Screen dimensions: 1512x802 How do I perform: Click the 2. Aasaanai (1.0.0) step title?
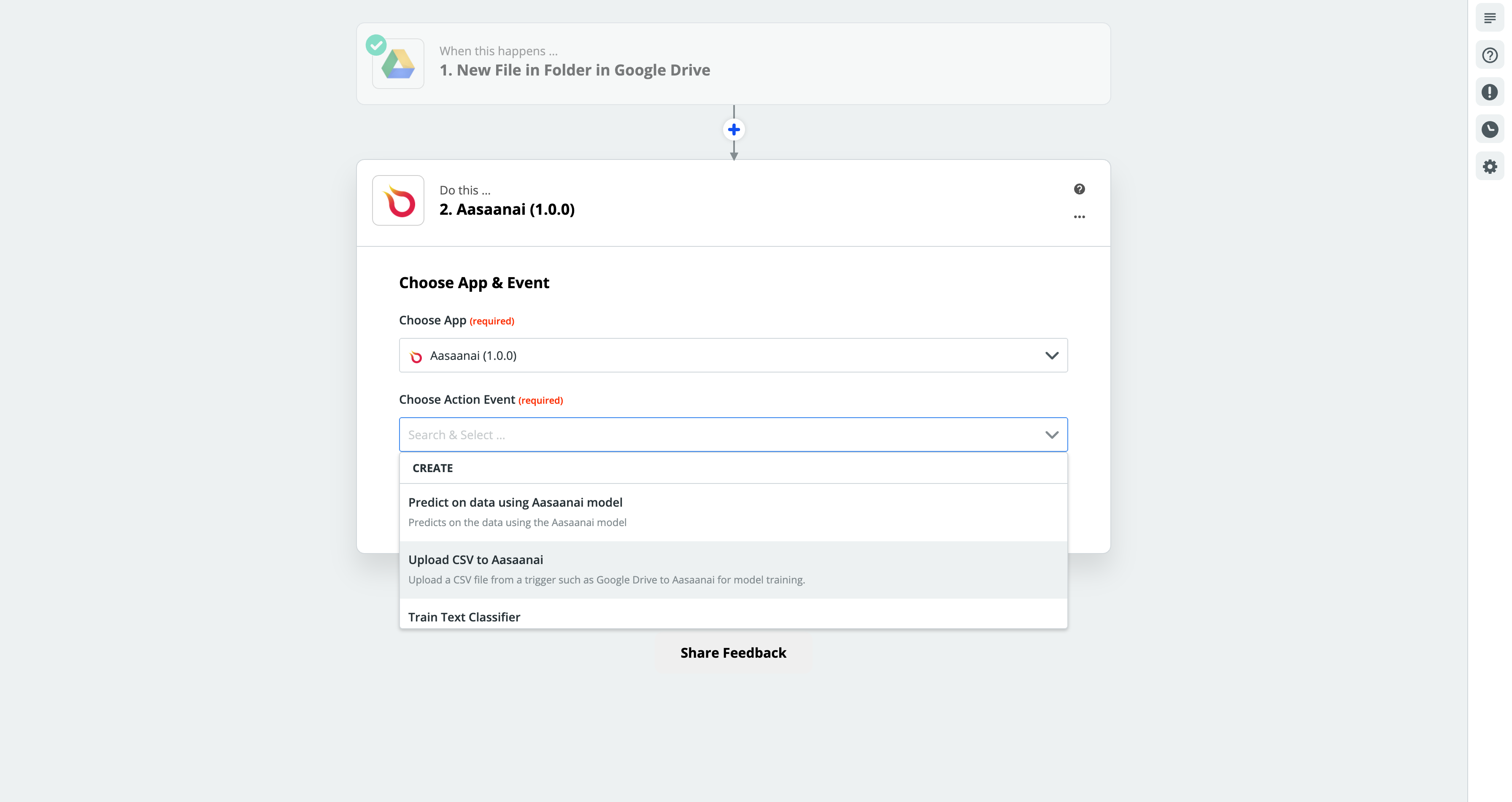[x=507, y=209]
